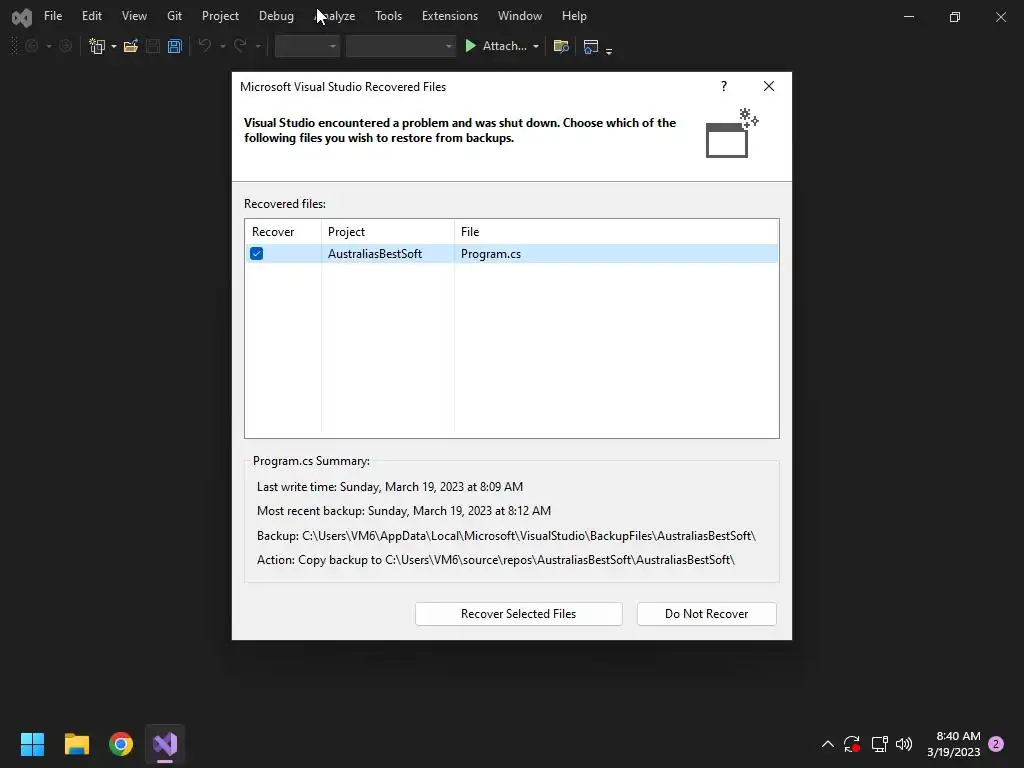Click the Project column header
The width and height of the screenshot is (1024, 768).
click(388, 232)
